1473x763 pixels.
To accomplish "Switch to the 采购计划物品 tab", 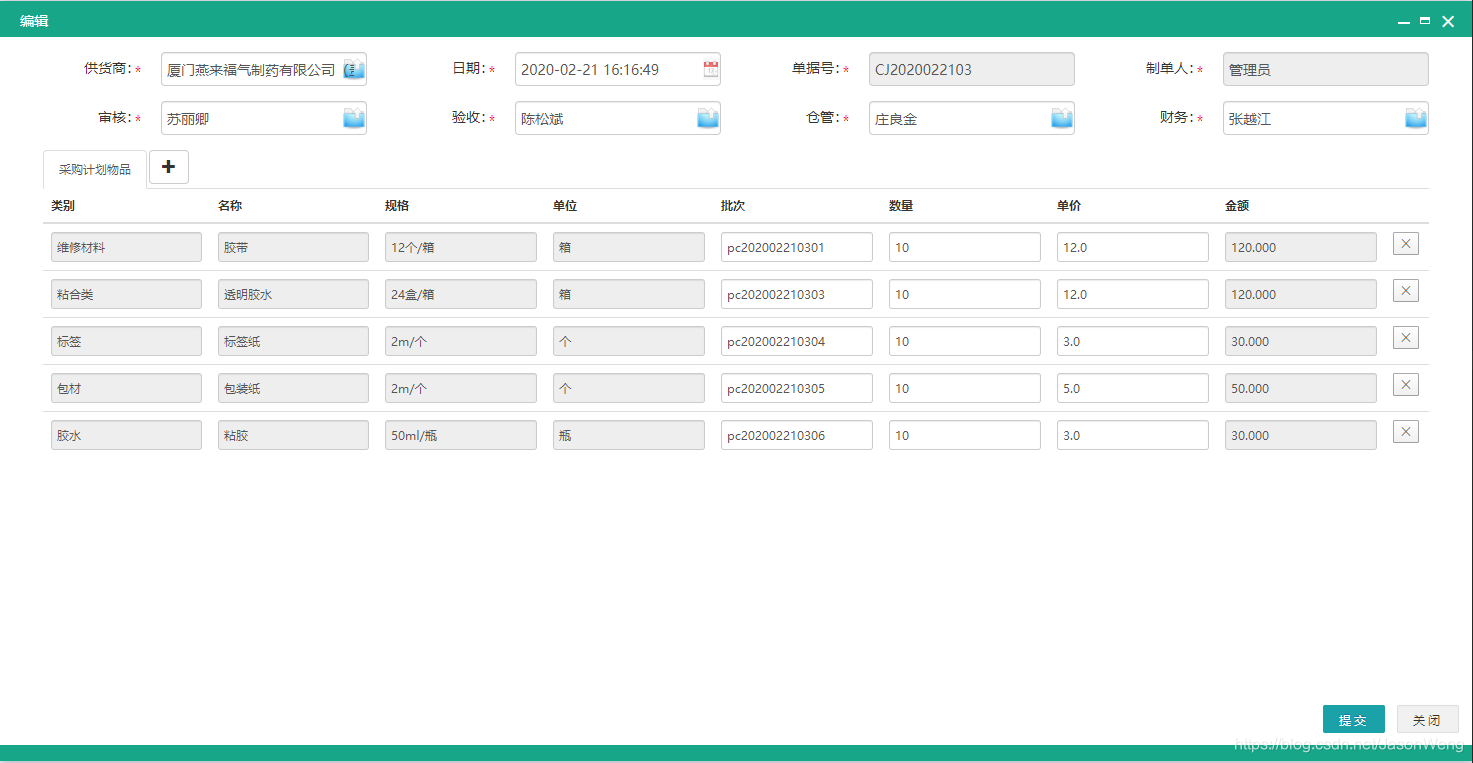I will (x=95, y=169).
